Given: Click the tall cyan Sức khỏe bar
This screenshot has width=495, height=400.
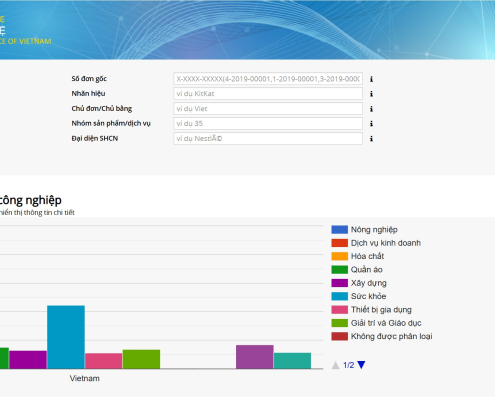Looking at the screenshot, I should tap(66, 337).
